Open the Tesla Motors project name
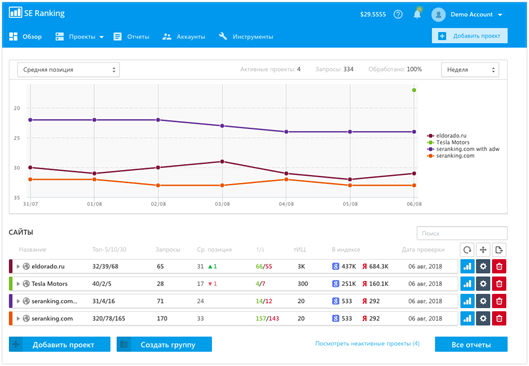The image size is (529, 366). pyautogui.click(x=50, y=284)
